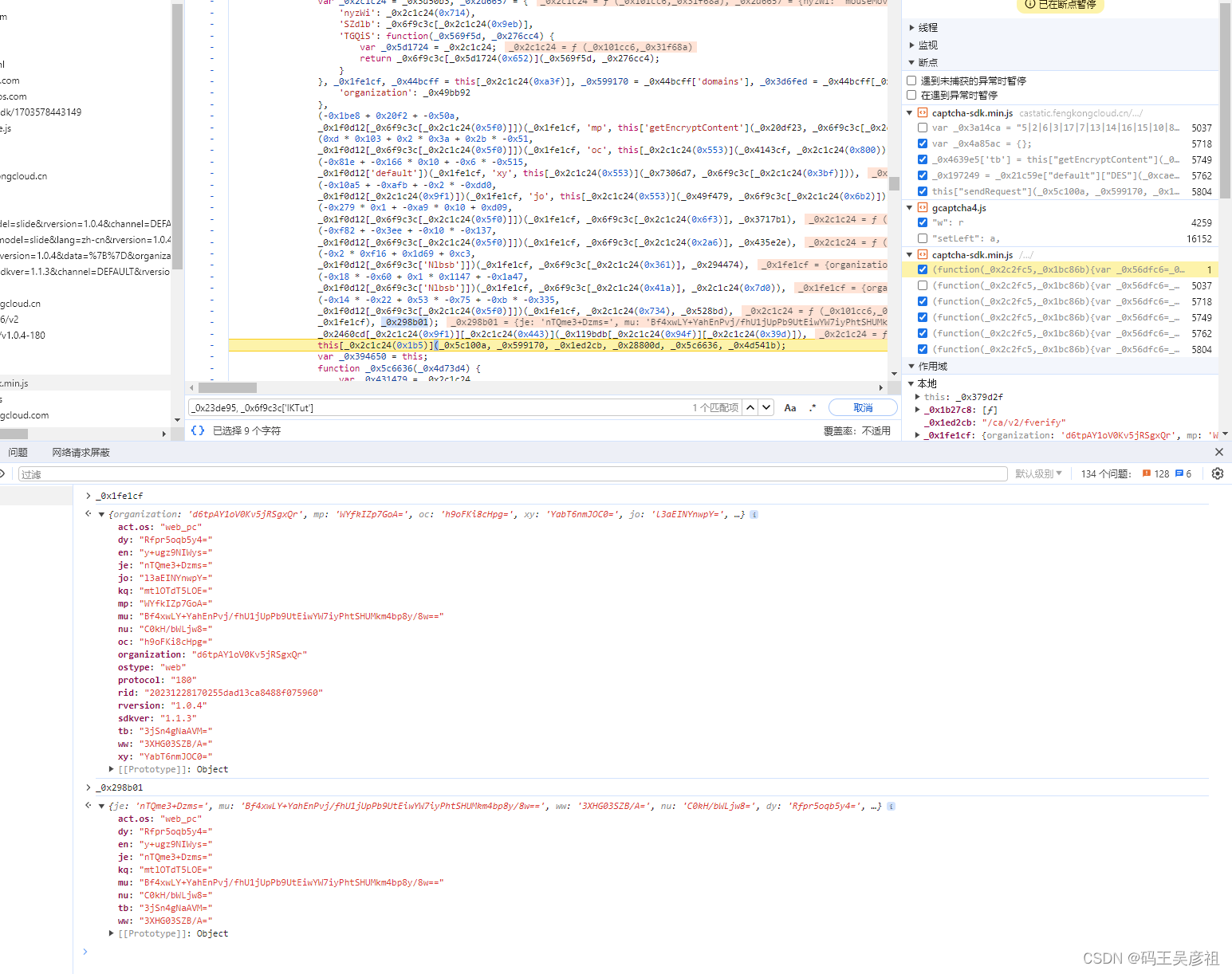Viewport: 1232px width, 974px height.
Task: Expand 'this: _0x379d2f' scope variable
Action: [918, 397]
